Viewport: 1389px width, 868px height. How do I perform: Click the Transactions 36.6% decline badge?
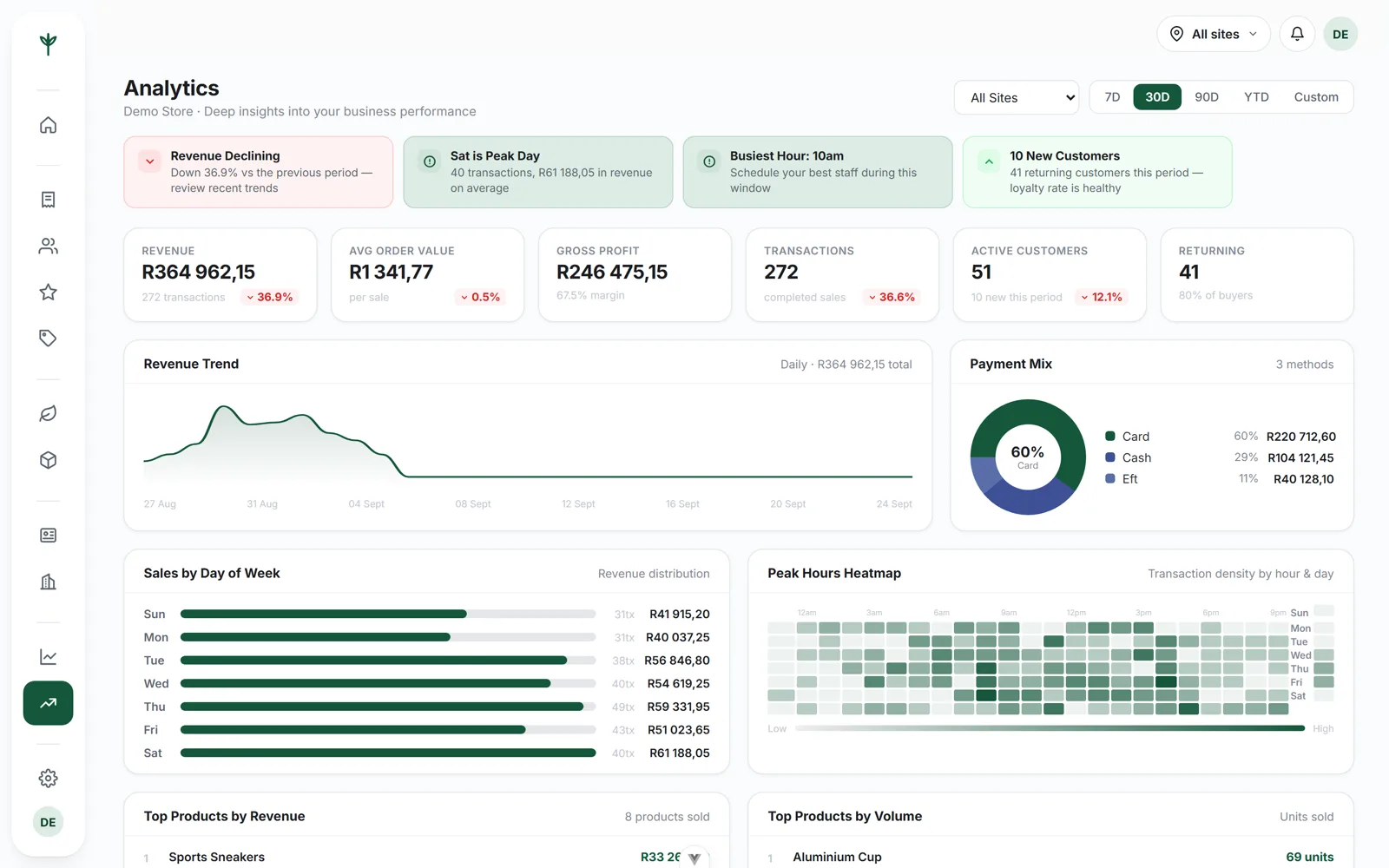(x=892, y=297)
